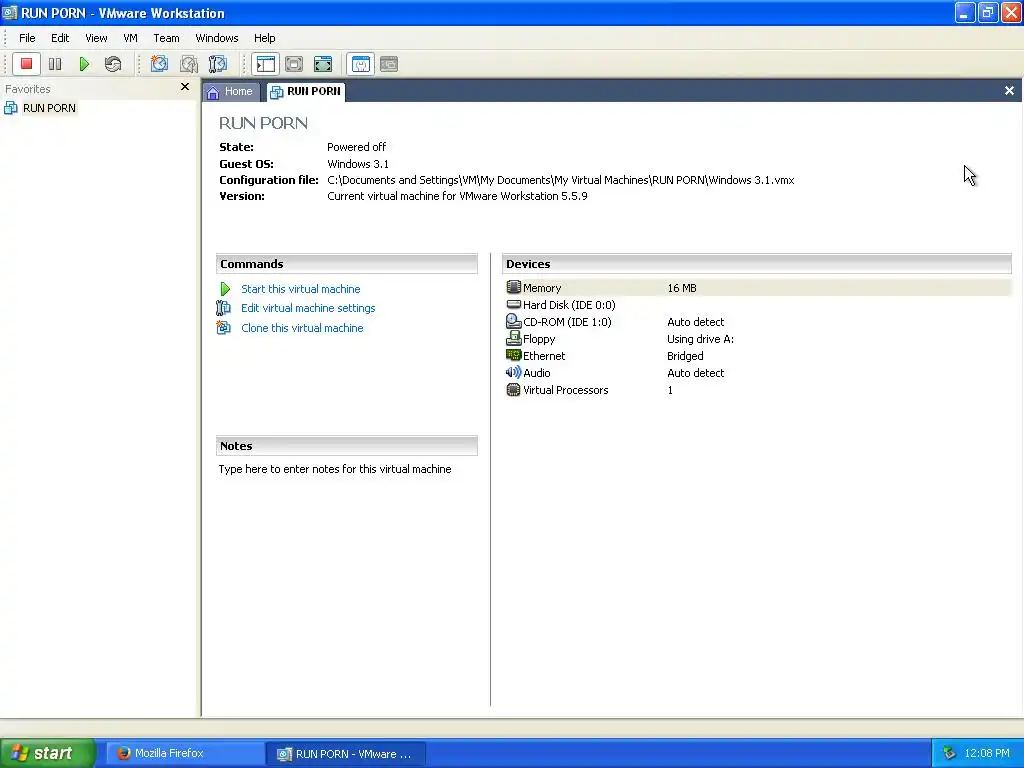Open the View menu
This screenshot has width=1024, height=768.
click(x=96, y=38)
